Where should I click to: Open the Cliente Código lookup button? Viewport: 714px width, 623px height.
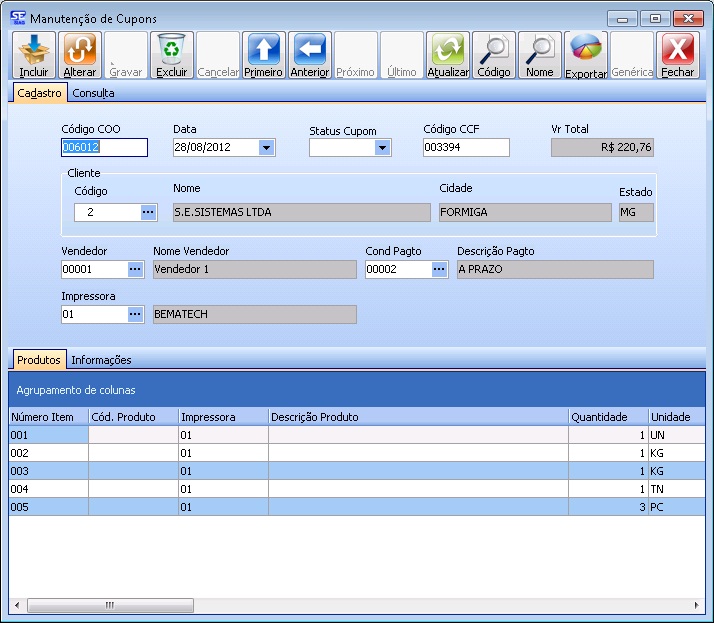pos(148,212)
